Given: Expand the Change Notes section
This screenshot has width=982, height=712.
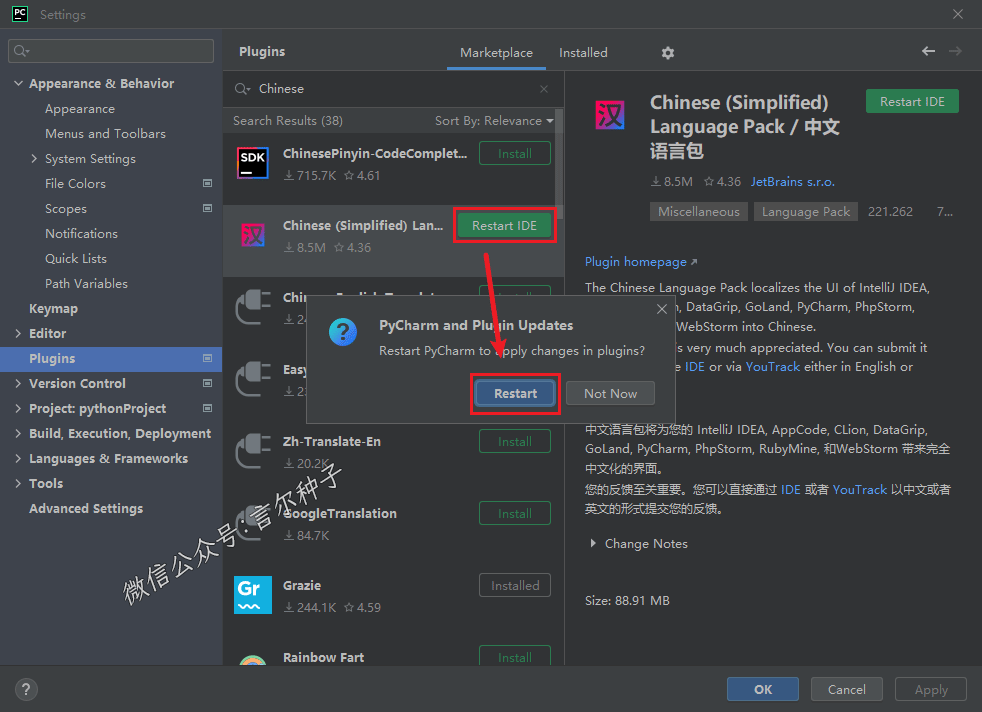Looking at the screenshot, I should [594, 544].
